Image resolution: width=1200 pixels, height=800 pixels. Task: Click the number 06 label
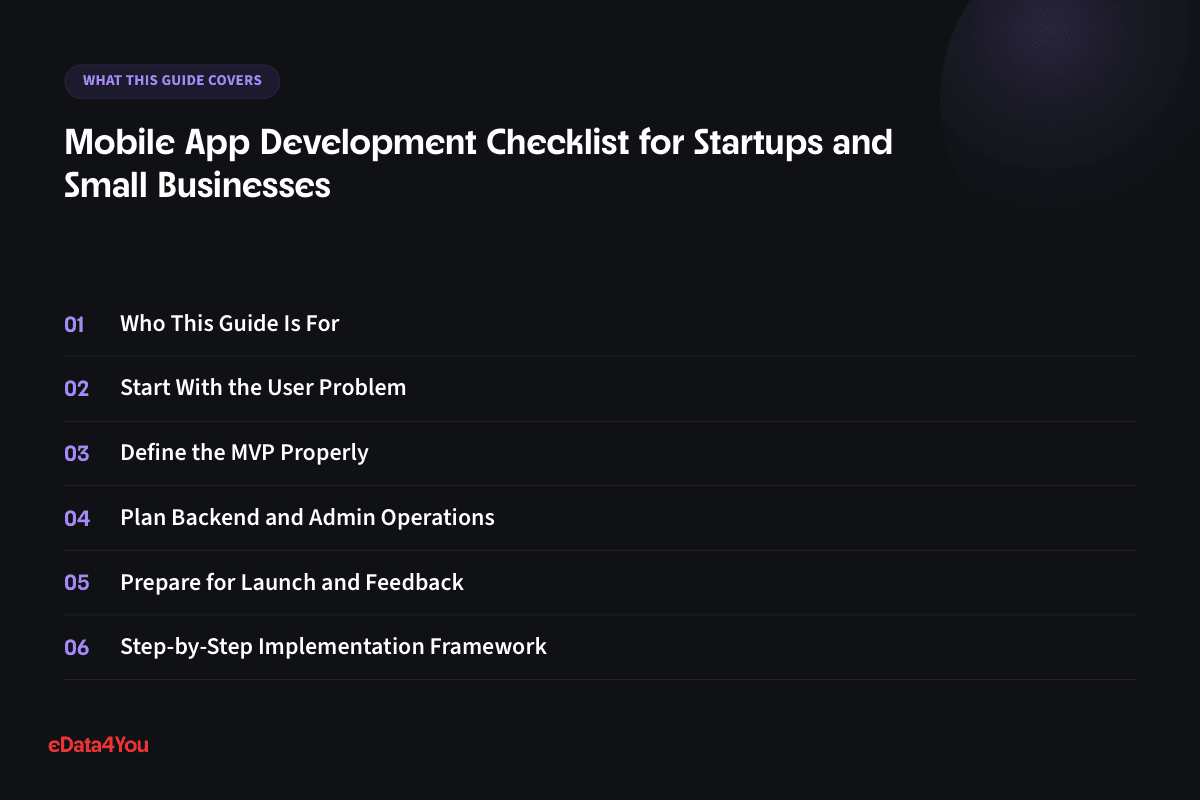pyautogui.click(x=77, y=648)
